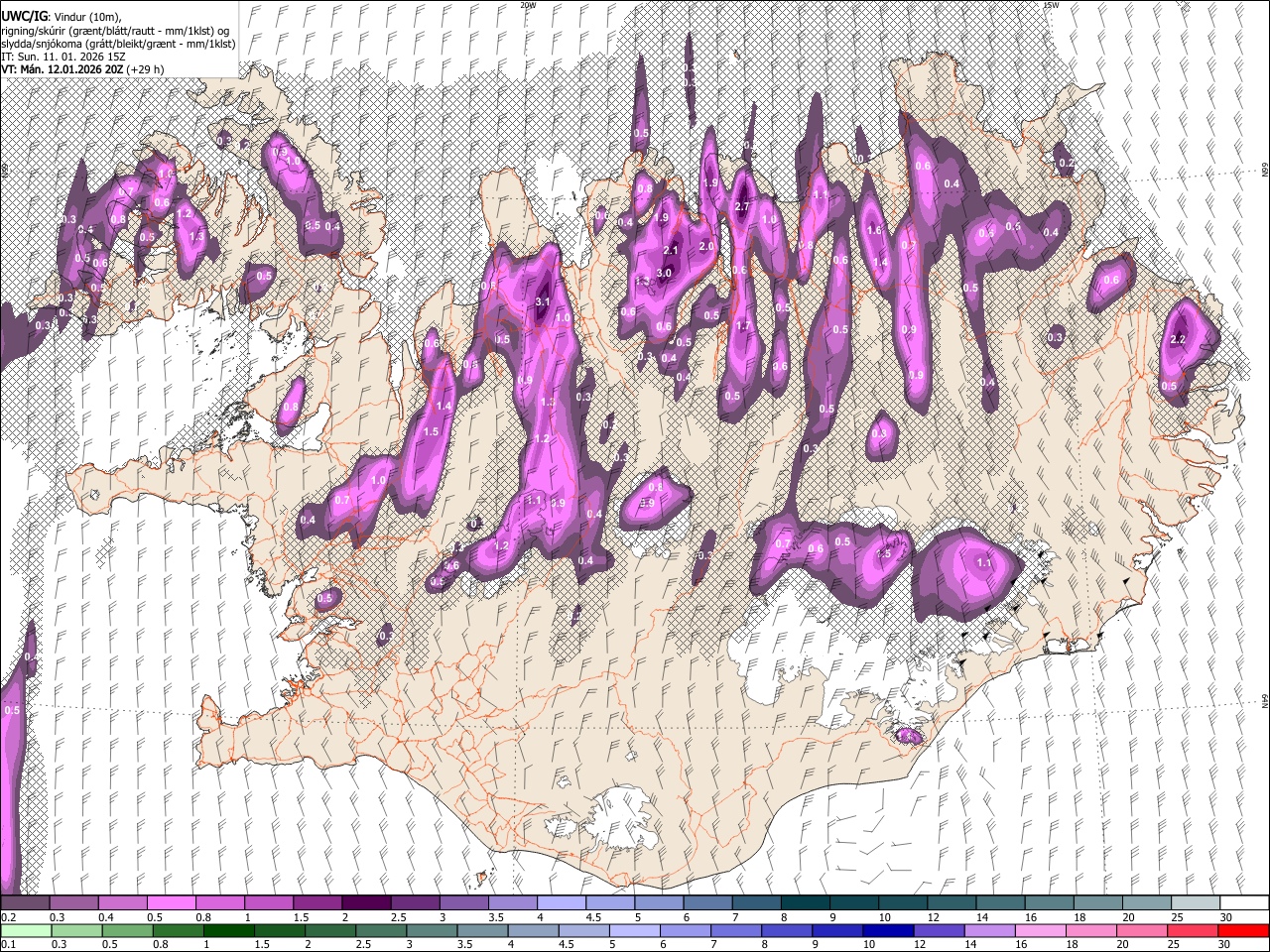This screenshot has width=1270, height=952.
Task: Select the 'IT: Sun. 11. 01. 2026 15Z' line
Action: pyautogui.click(x=63, y=57)
